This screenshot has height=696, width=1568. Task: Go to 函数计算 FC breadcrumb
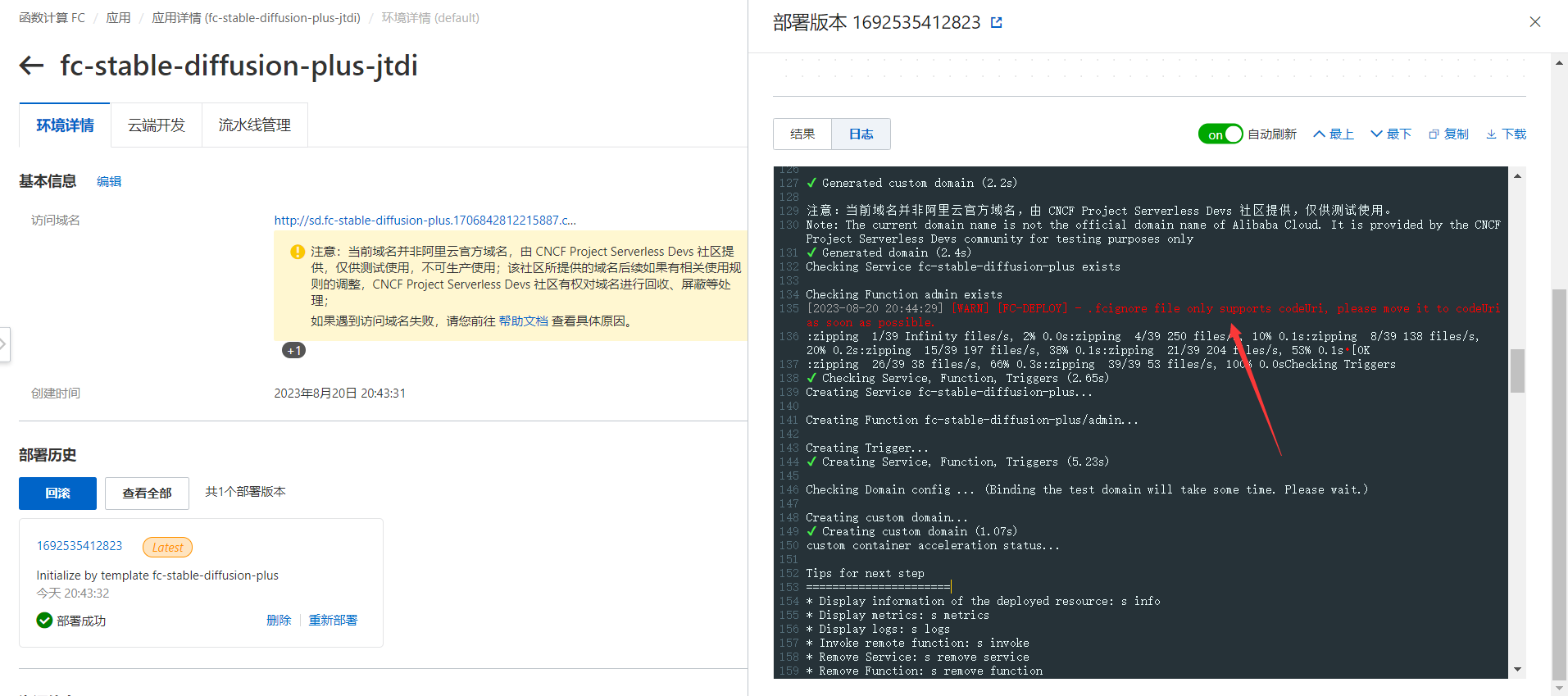[x=52, y=18]
